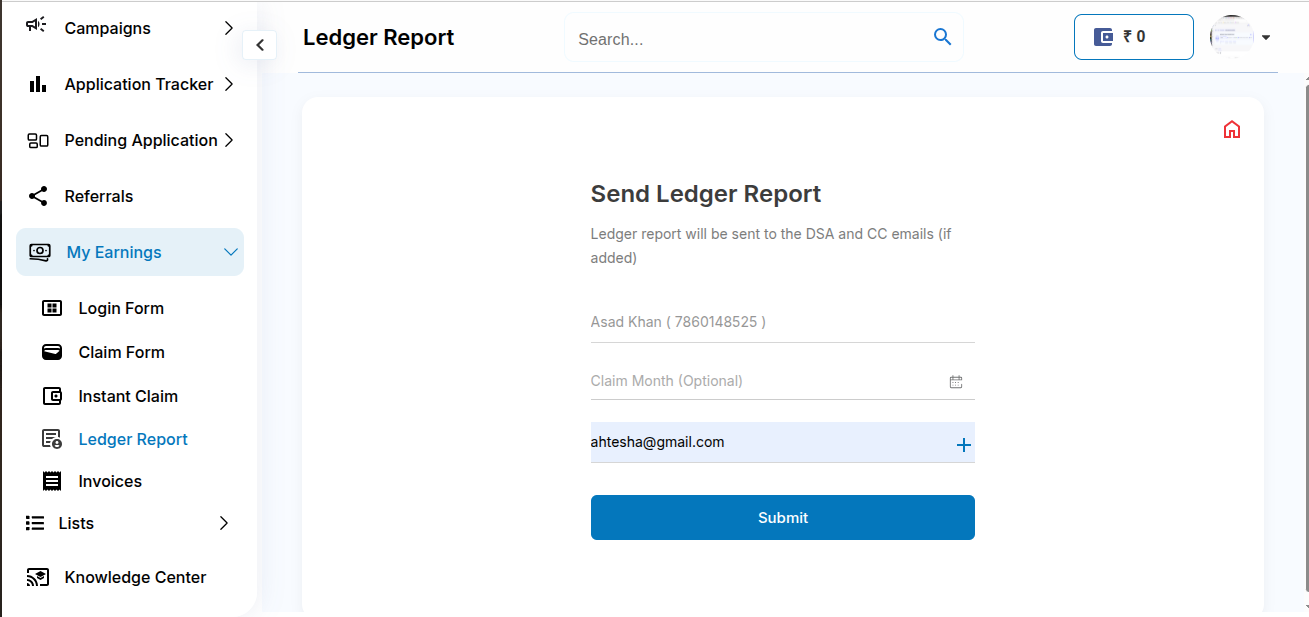Click the Campaigns megaphone icon
This screenshot has width=1309, height=617.
37,26
